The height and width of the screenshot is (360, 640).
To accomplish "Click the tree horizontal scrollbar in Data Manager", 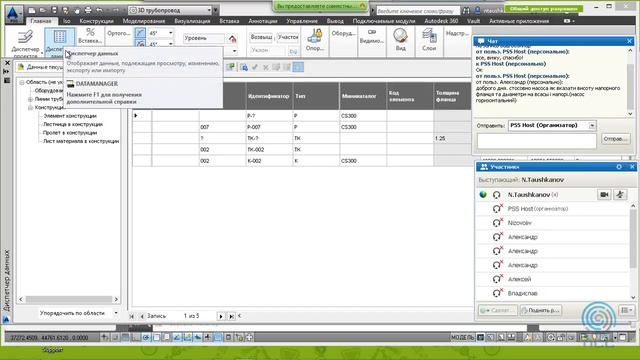I will (69, 299).
